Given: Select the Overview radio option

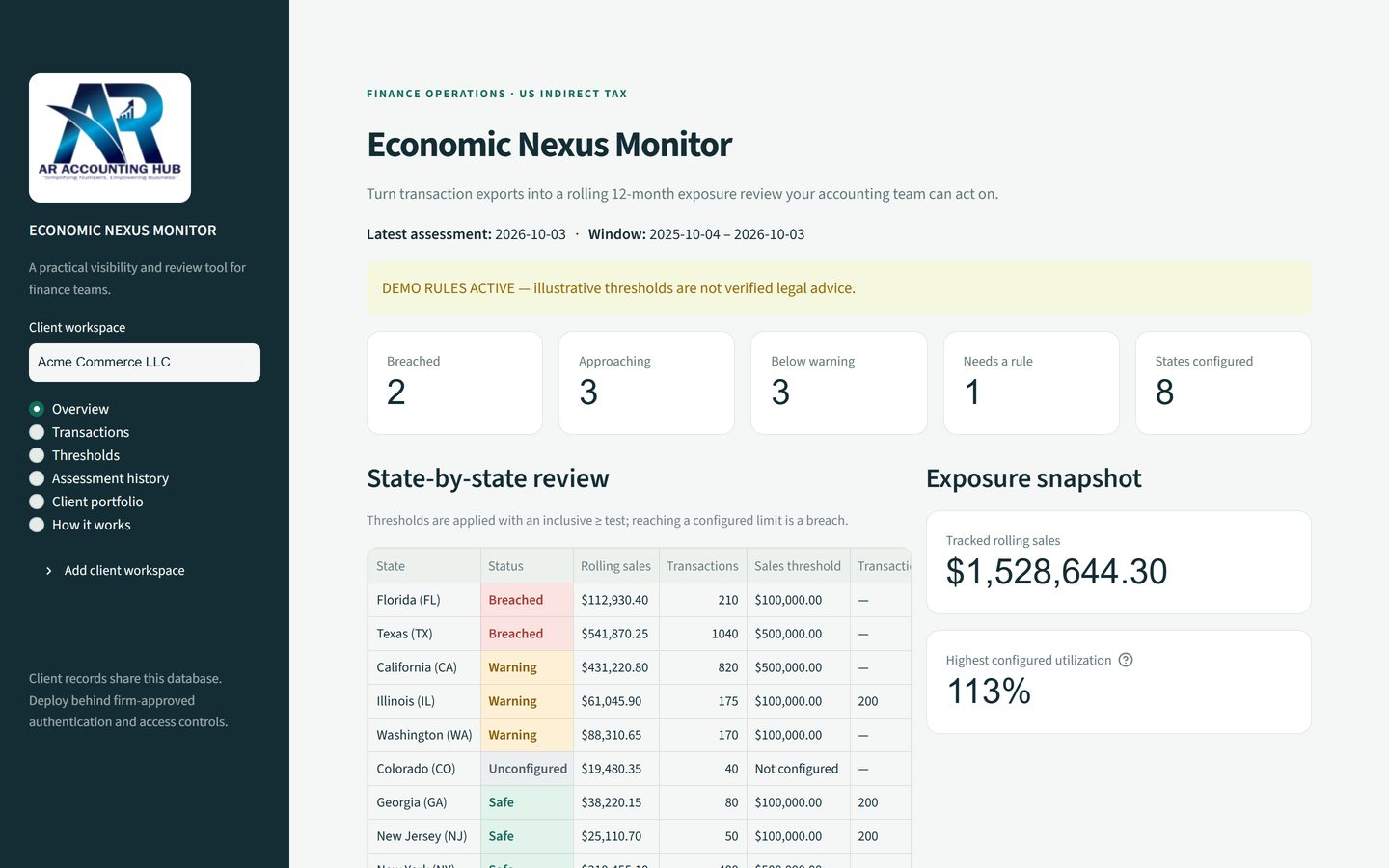Looking at the screenshot, I should [x=37, y=409].
